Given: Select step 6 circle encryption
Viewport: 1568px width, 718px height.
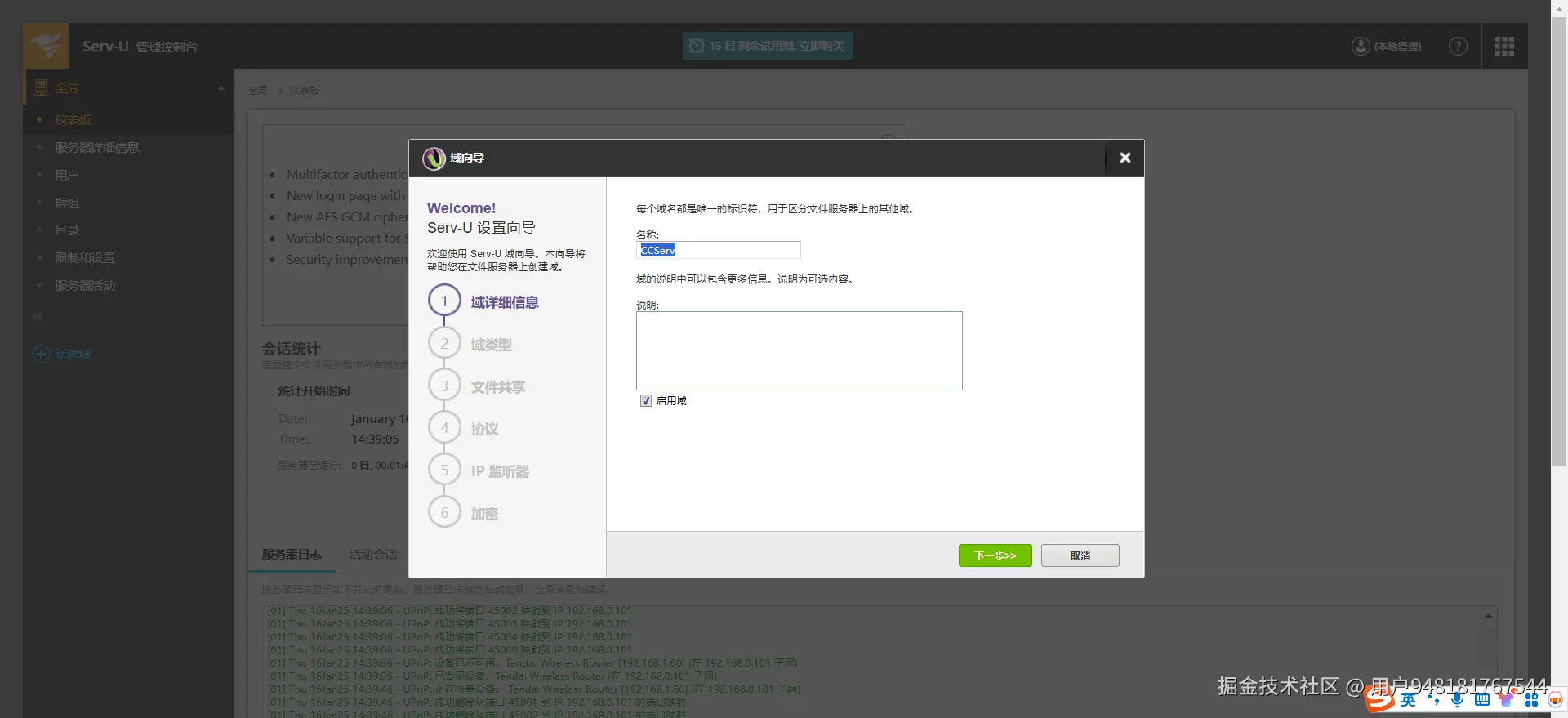Looking at the screenshot, I should pyautogui.click(x=444, y=513).
